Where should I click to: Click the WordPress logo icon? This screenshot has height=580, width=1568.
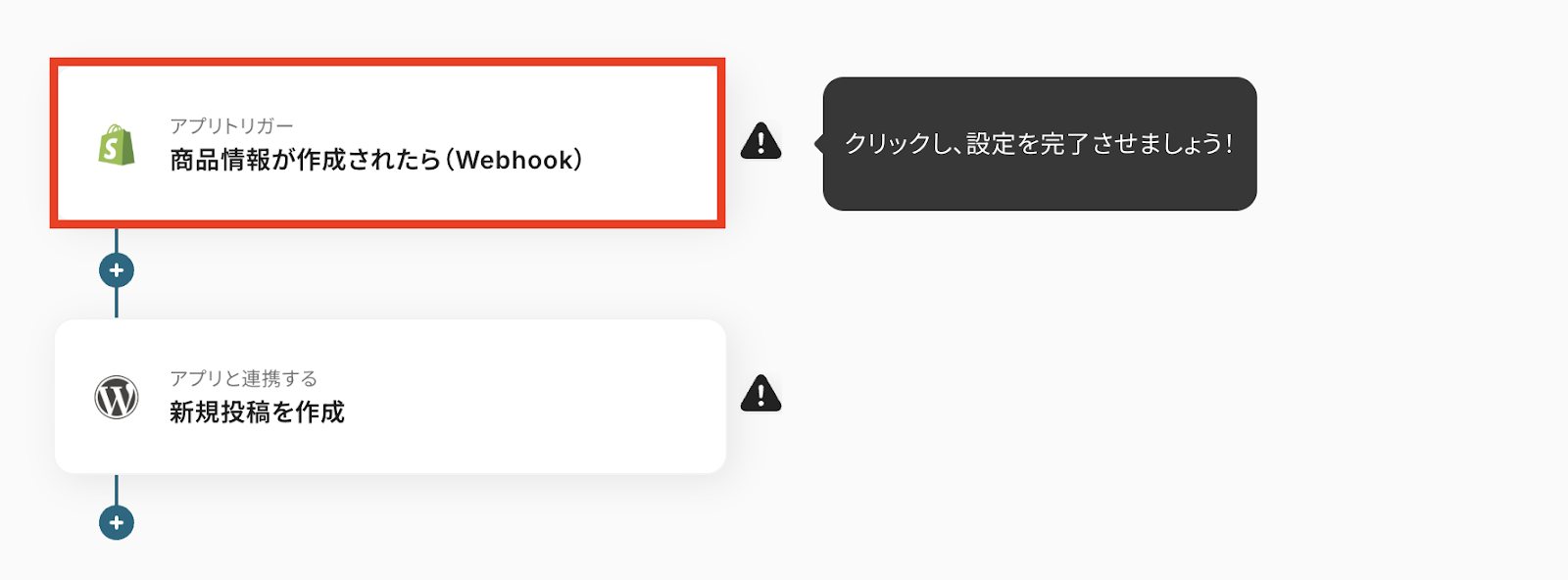click(117, 397)
